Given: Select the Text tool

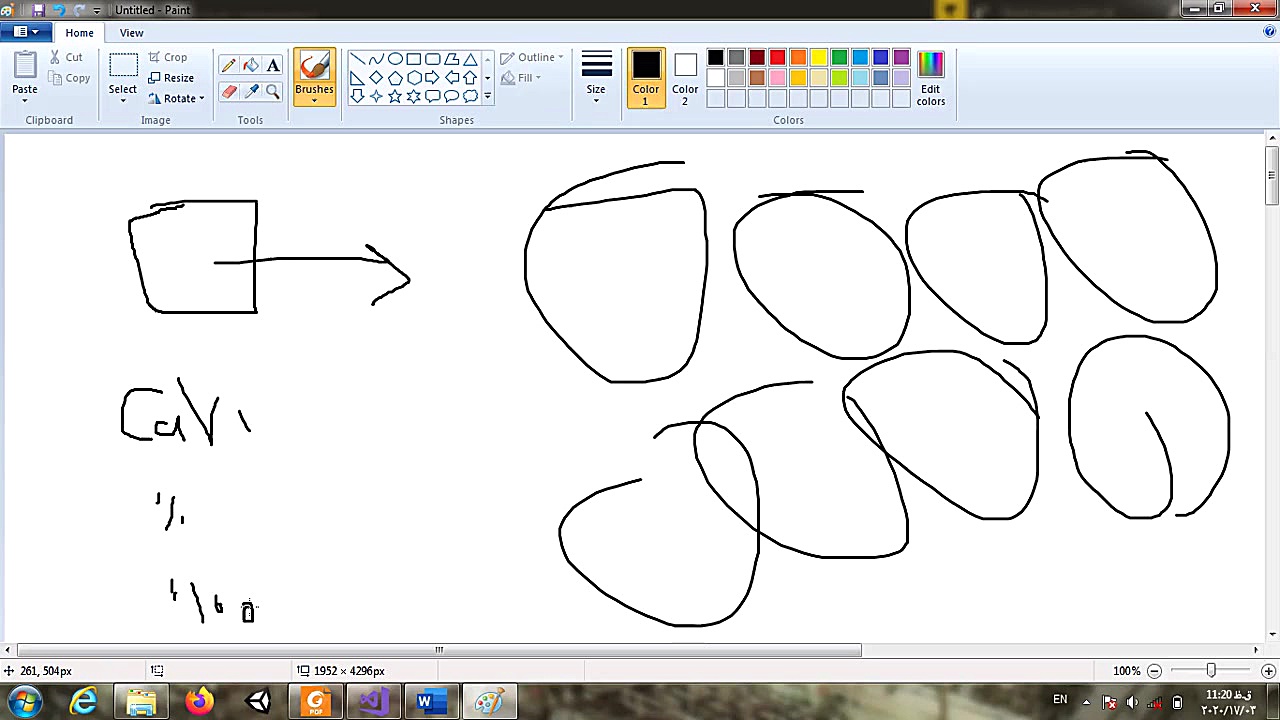Looking at the screenshot, I should pyautogui.click(x=273, y=66).
